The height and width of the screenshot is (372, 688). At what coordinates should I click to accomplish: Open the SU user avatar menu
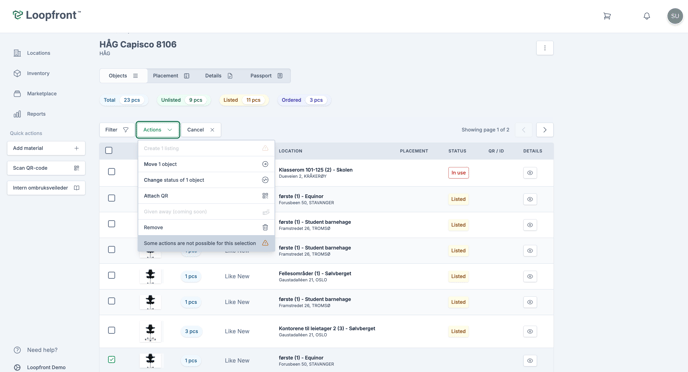point(675,16)
